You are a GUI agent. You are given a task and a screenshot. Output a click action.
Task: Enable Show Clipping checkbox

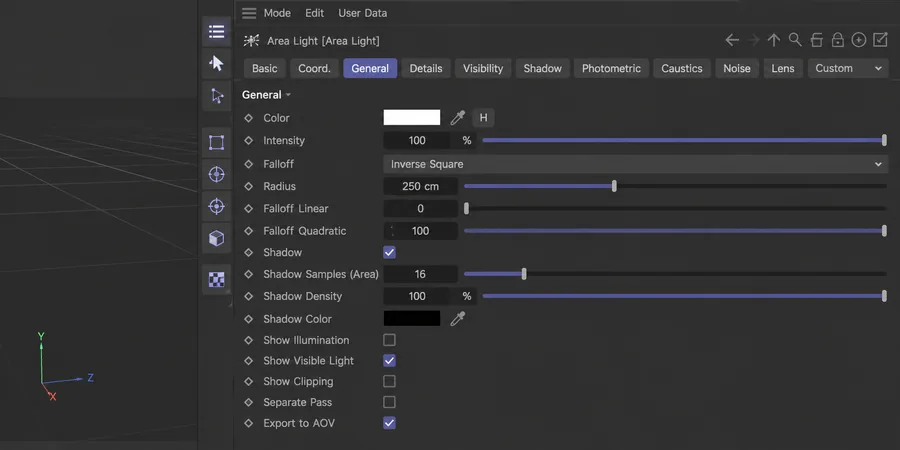click(x=389, y=381)
